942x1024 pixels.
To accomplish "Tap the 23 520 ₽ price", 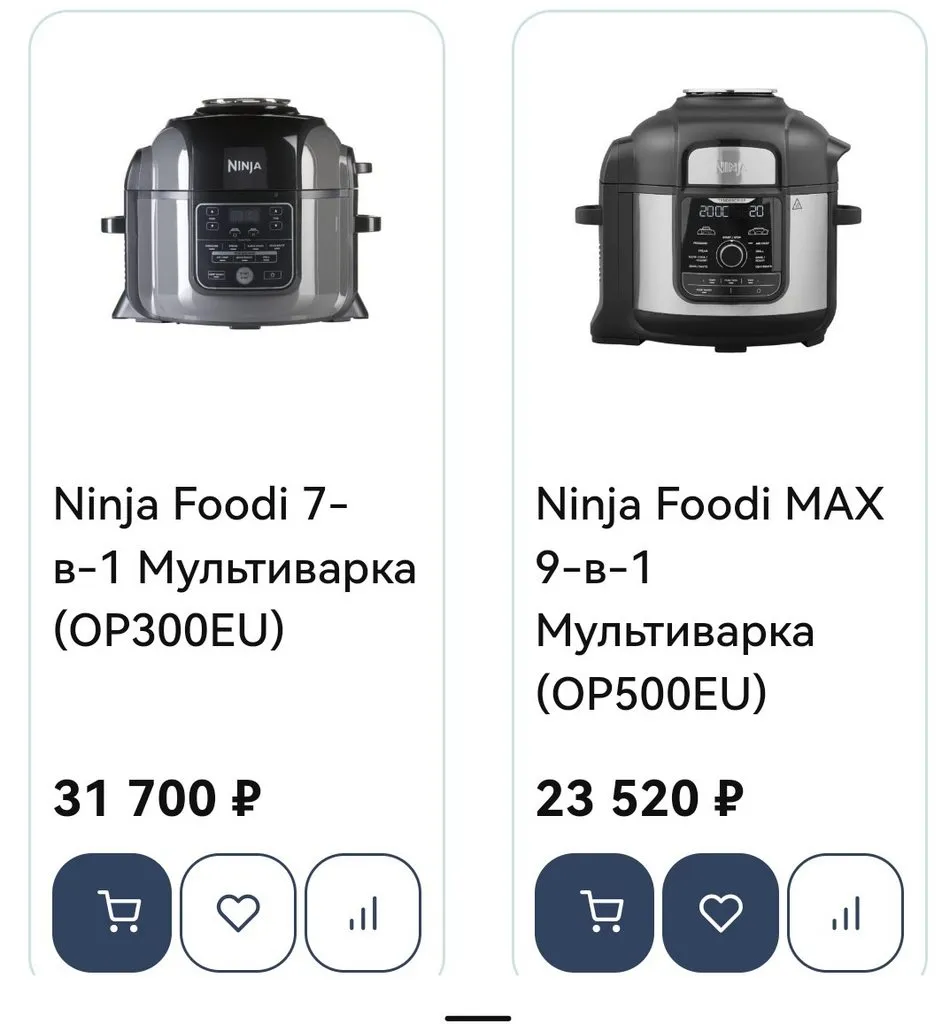I will click(x=640, y=799).
